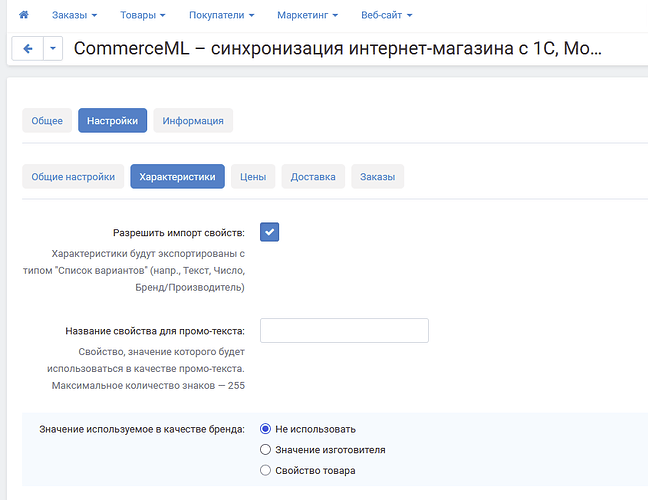
Task: Switch to the Общее tab
Action: point(47,120)
